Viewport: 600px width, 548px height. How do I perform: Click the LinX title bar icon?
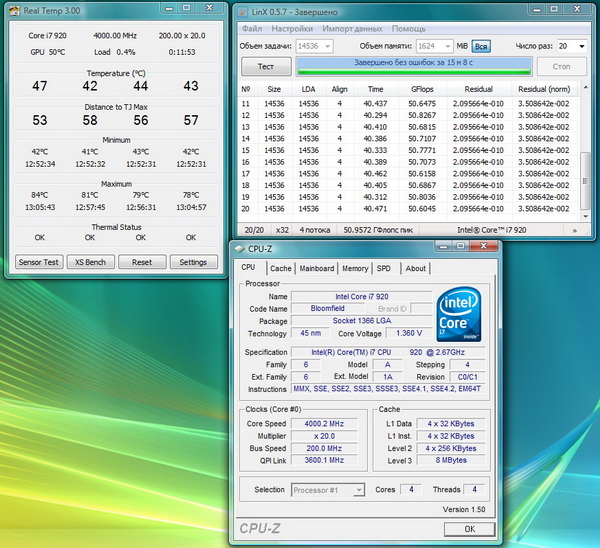pyautogui.click(x=245, y=10)
